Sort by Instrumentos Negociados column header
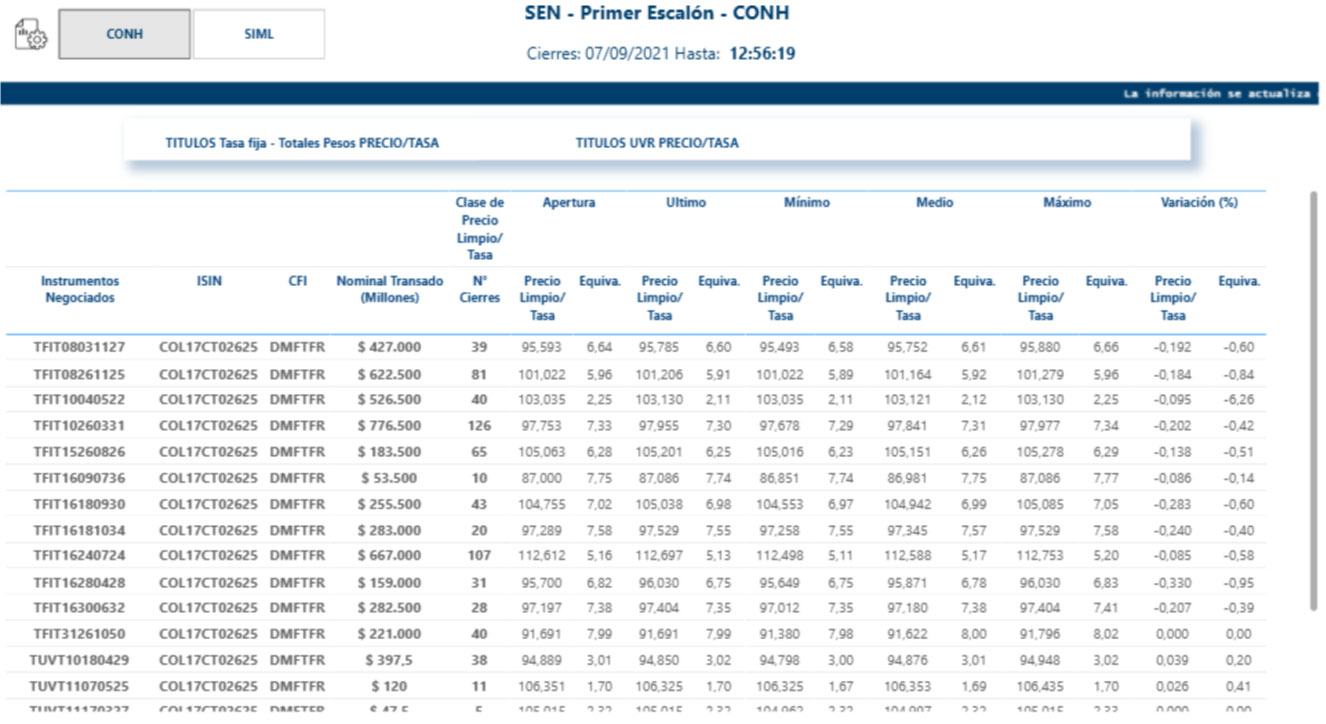 coord(80,290)
